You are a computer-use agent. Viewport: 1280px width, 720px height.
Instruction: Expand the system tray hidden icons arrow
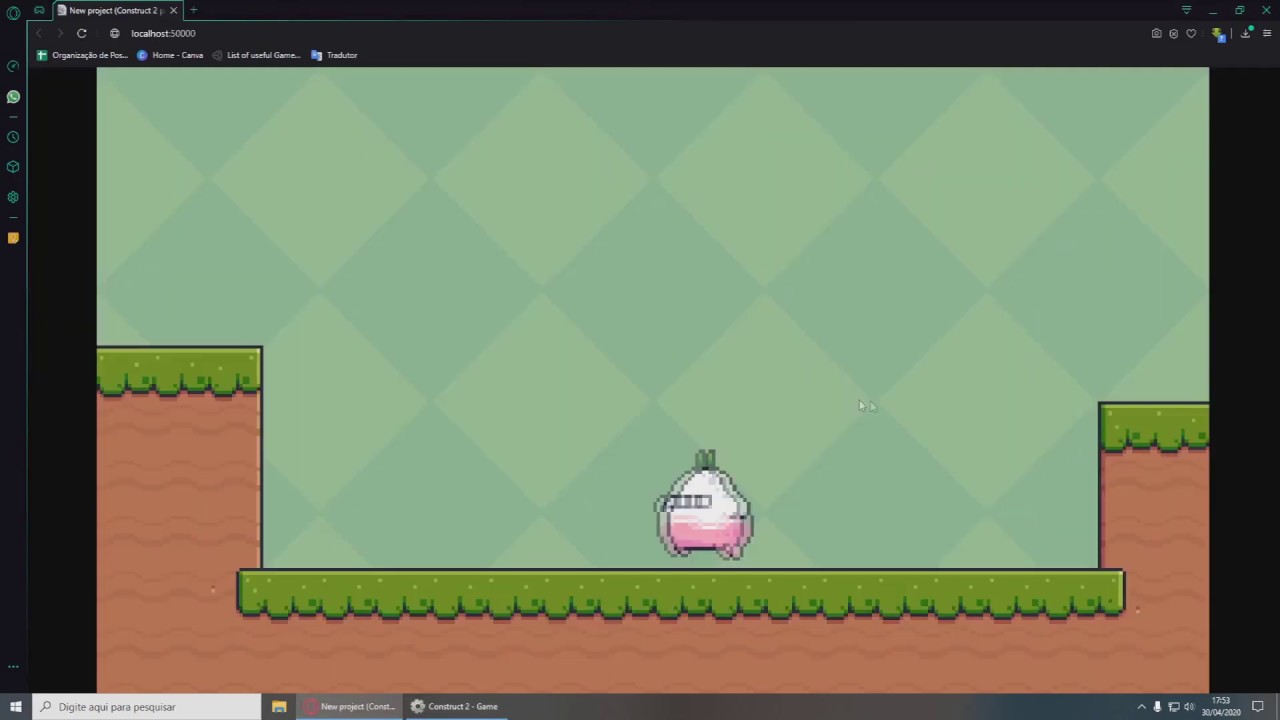pos(1141,706)
